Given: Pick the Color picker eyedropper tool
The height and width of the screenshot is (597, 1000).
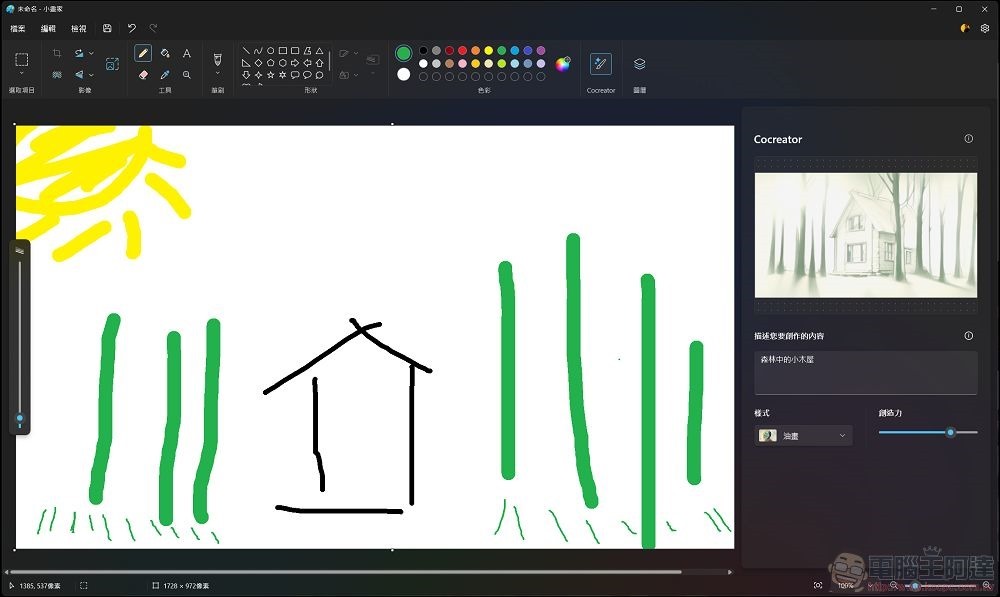Looking at the screenshot, I should click(165, 74).
